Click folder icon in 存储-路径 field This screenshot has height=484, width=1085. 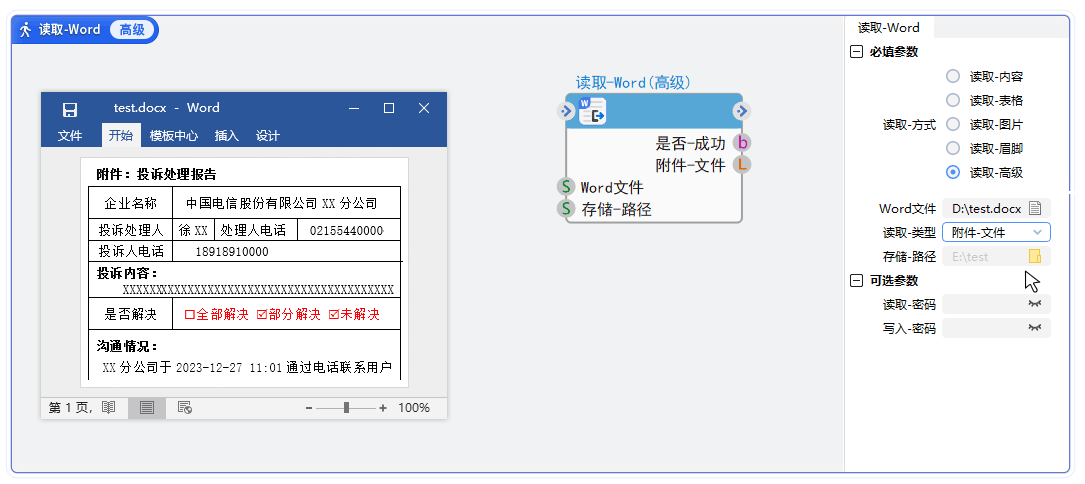(1035, 257)
